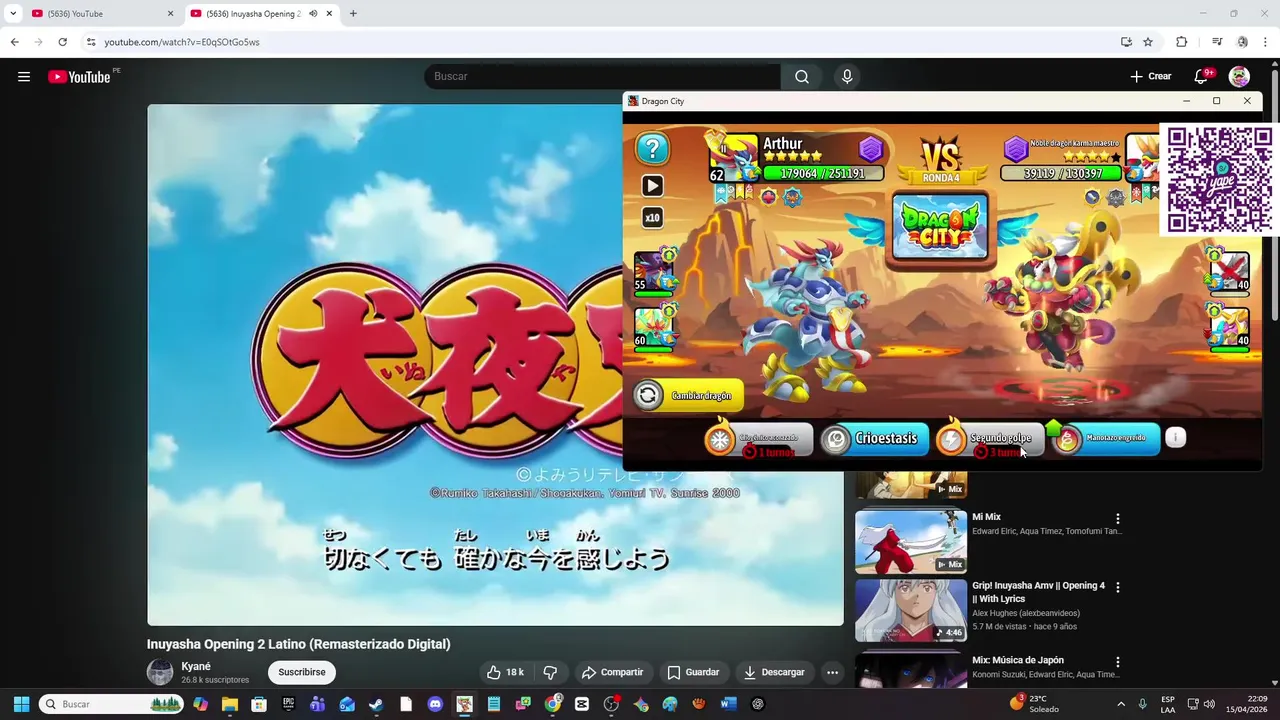Open the Crear menu on YouTube

[1151, 76]
